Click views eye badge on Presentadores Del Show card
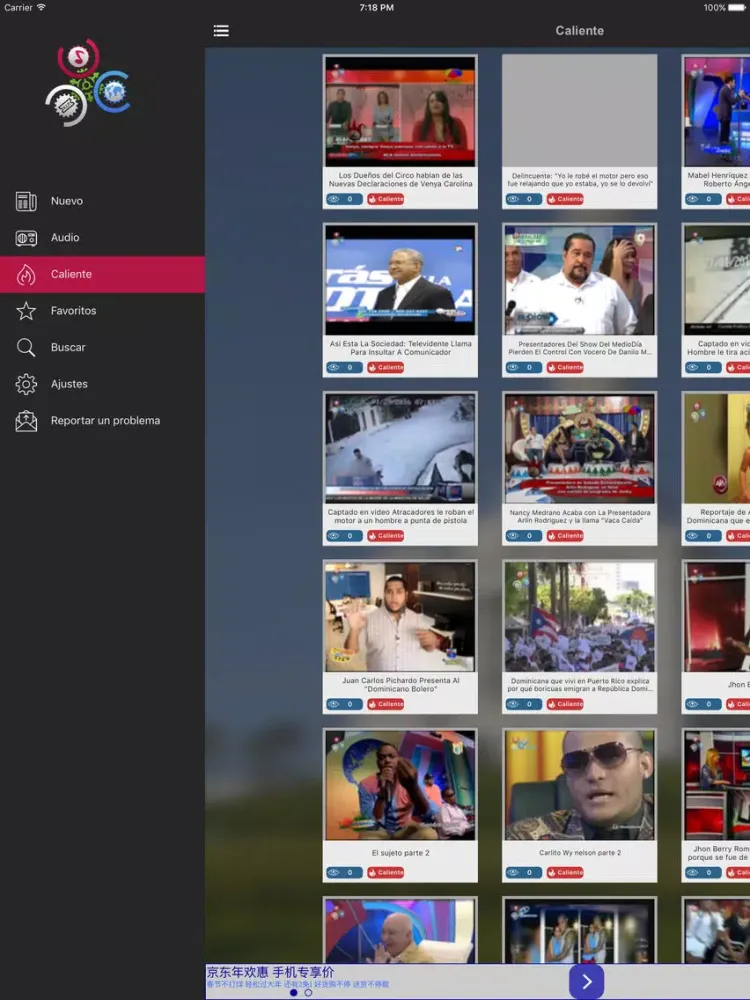Viewport: 750px width, 1000px height. coord(524,367)
